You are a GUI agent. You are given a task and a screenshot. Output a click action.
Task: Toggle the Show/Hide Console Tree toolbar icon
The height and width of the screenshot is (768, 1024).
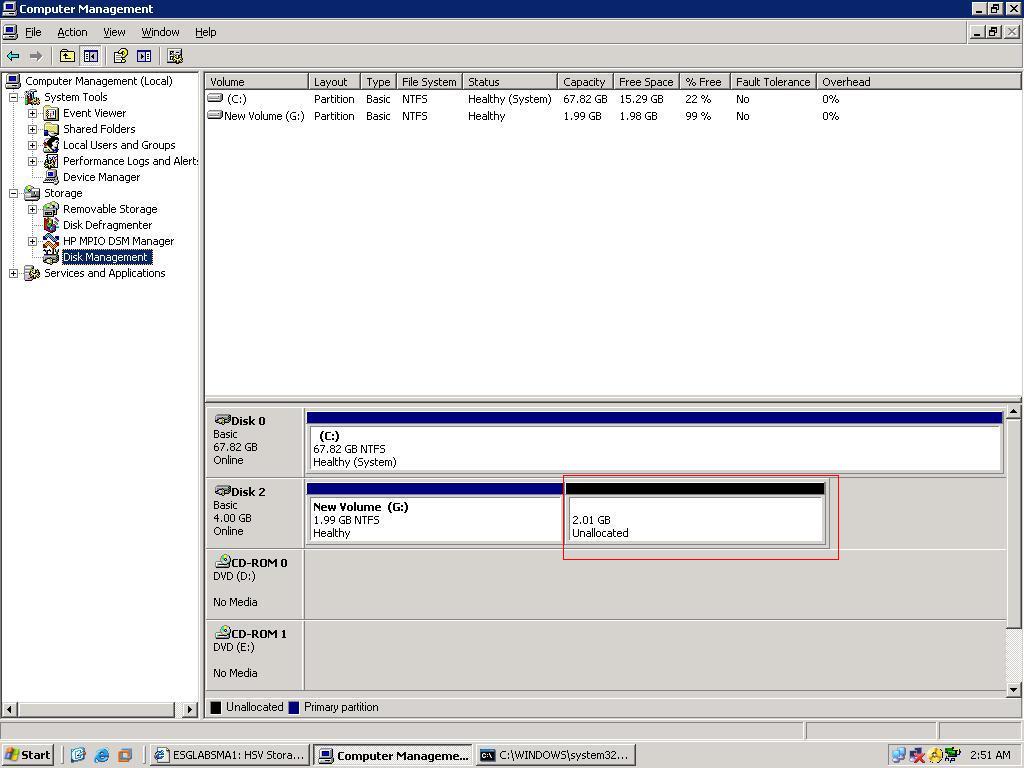click(91, 56)
